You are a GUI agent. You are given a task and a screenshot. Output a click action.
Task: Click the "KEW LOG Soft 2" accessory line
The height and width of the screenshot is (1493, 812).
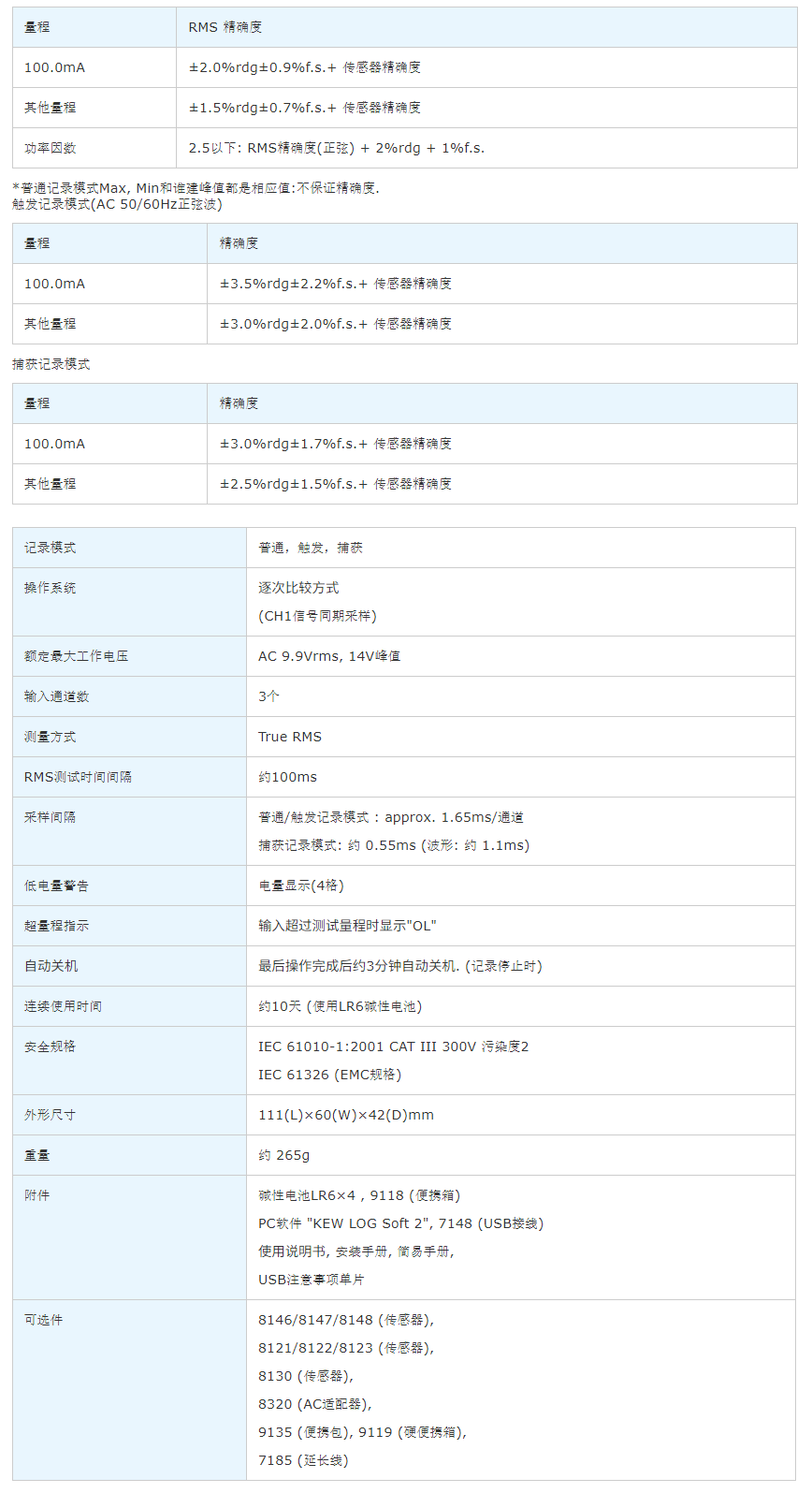400,1223
